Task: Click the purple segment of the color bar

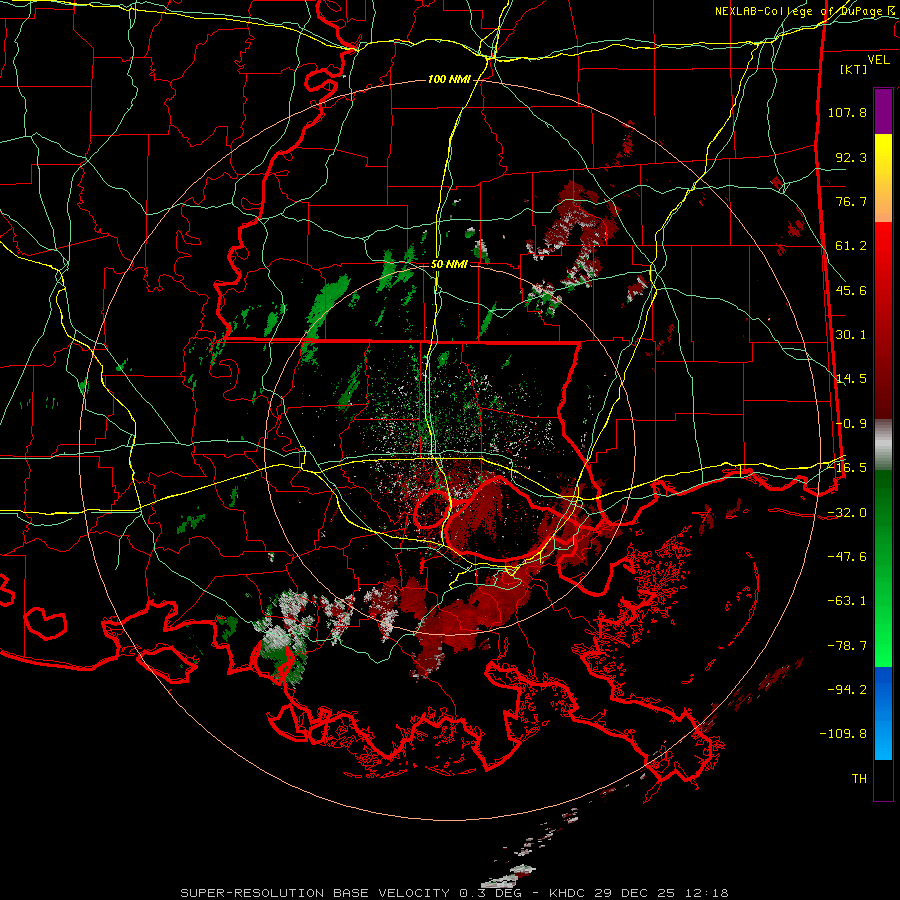Action: pyautogui.click(x=883, y=111)
